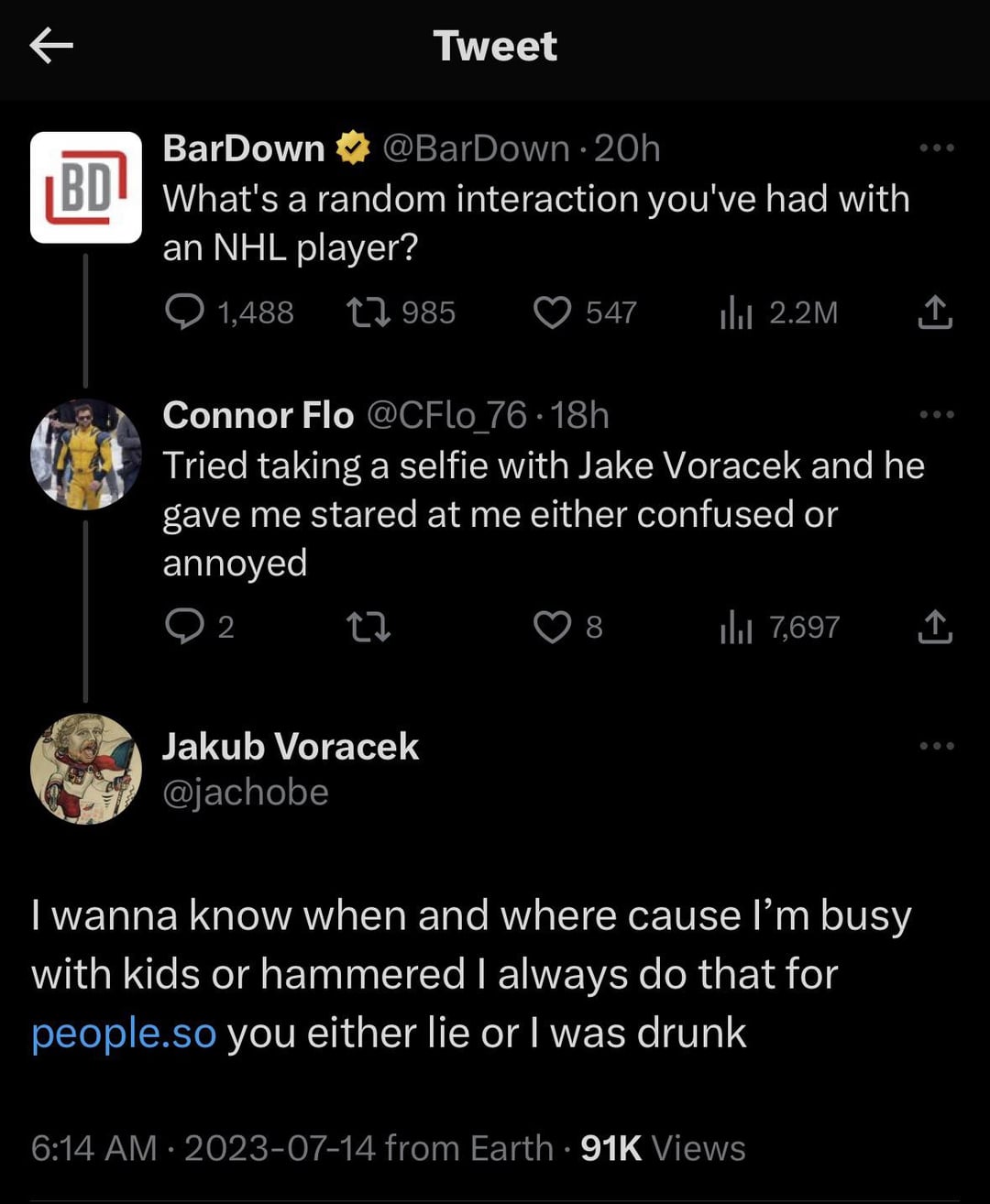Open BarDown profile picture
Image resolution: width=990 pixels, height=1204 pixels.
click(x=86, y=187)
